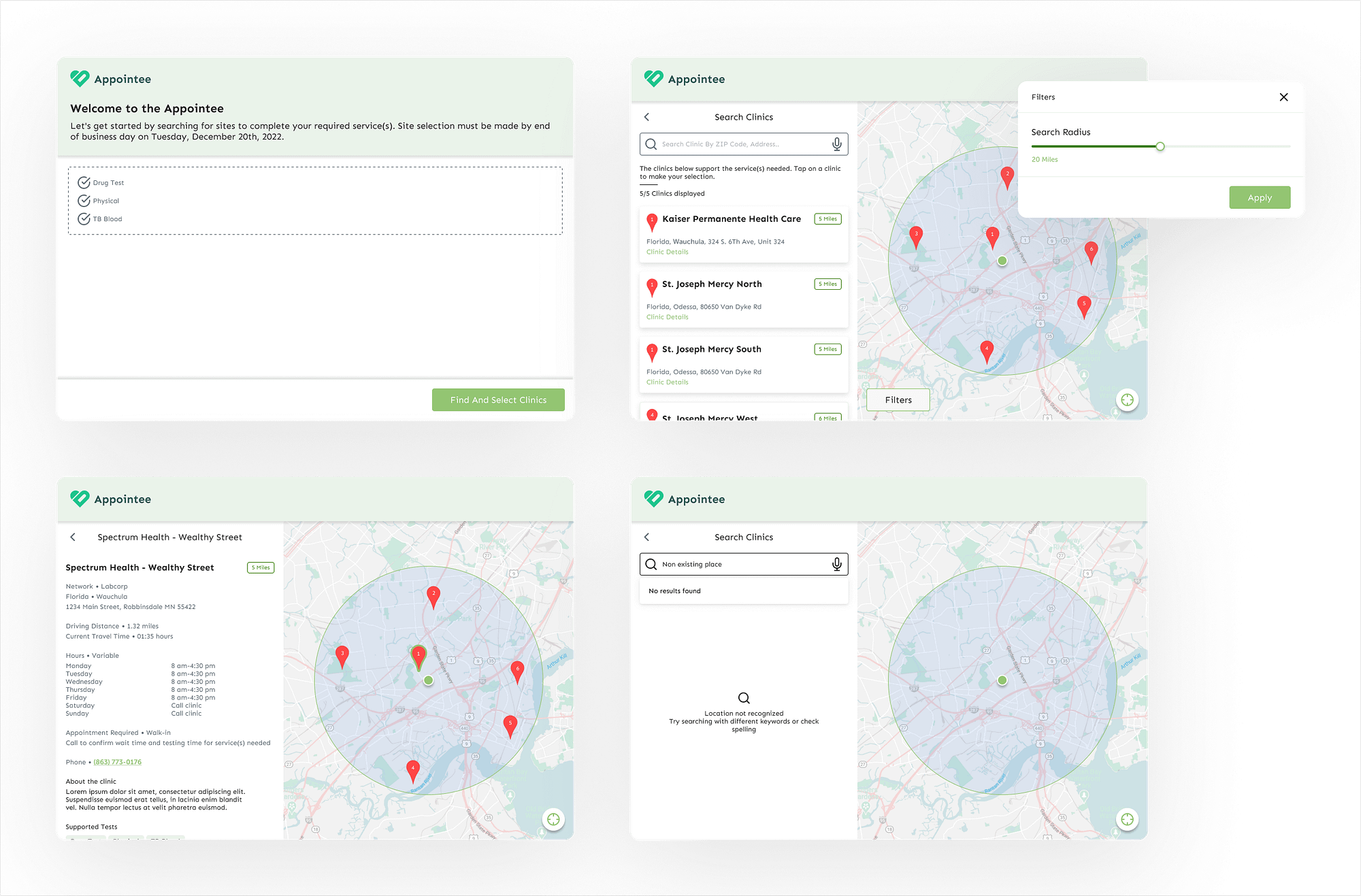This screenshot has width=1361, height=896.
Task: Close the Filters popup
Action: click(x=1283, y=97)
